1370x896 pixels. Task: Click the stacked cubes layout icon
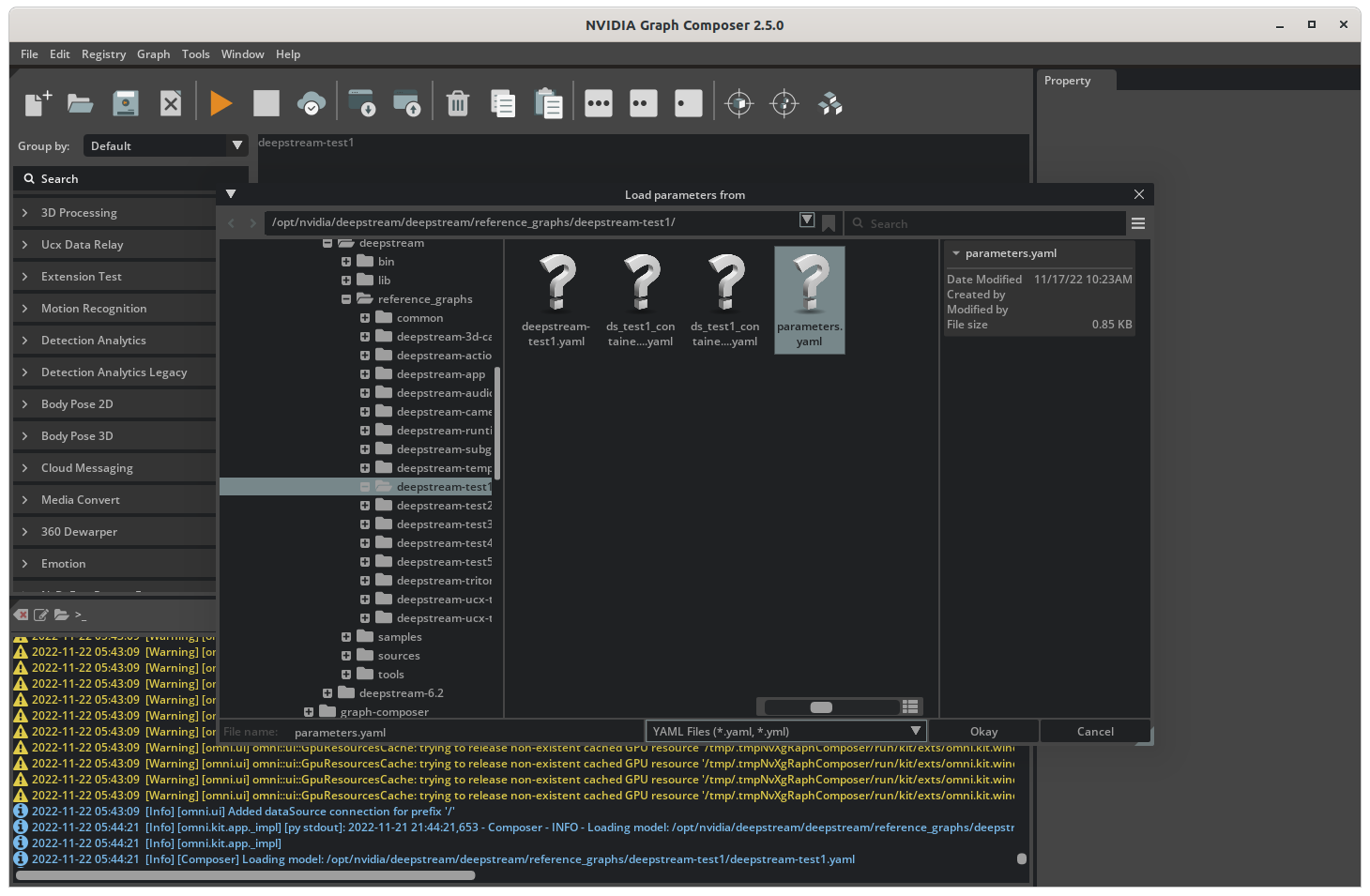click(x=830, y=103)
